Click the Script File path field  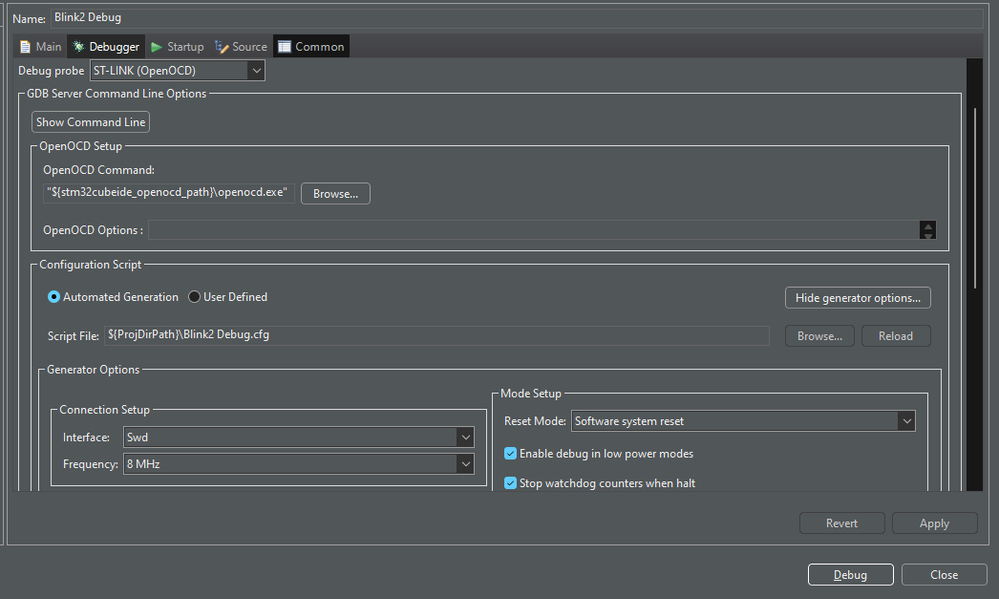coord(436,335)
